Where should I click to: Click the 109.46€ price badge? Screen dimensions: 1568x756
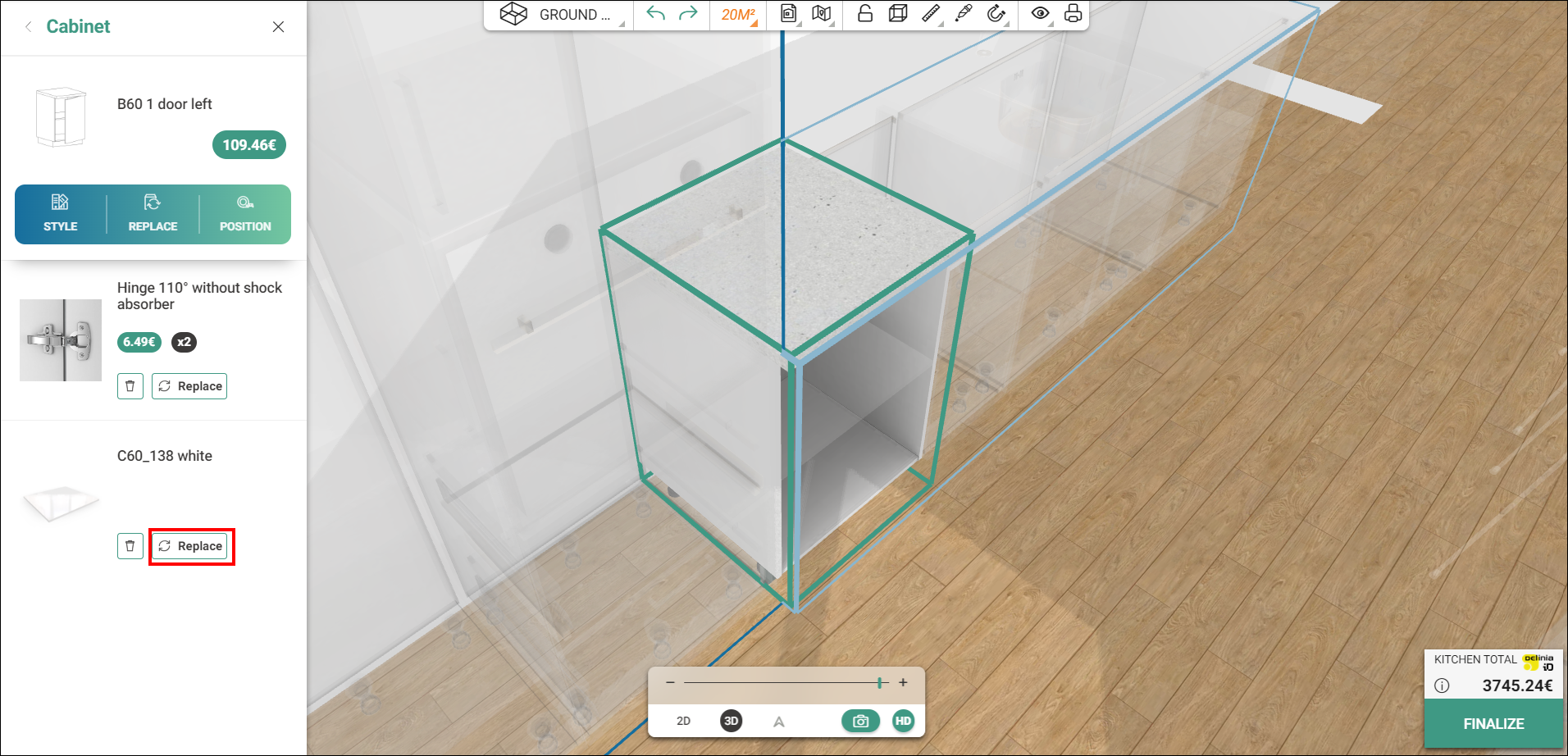pyautogui.click(x=249, y=145)
